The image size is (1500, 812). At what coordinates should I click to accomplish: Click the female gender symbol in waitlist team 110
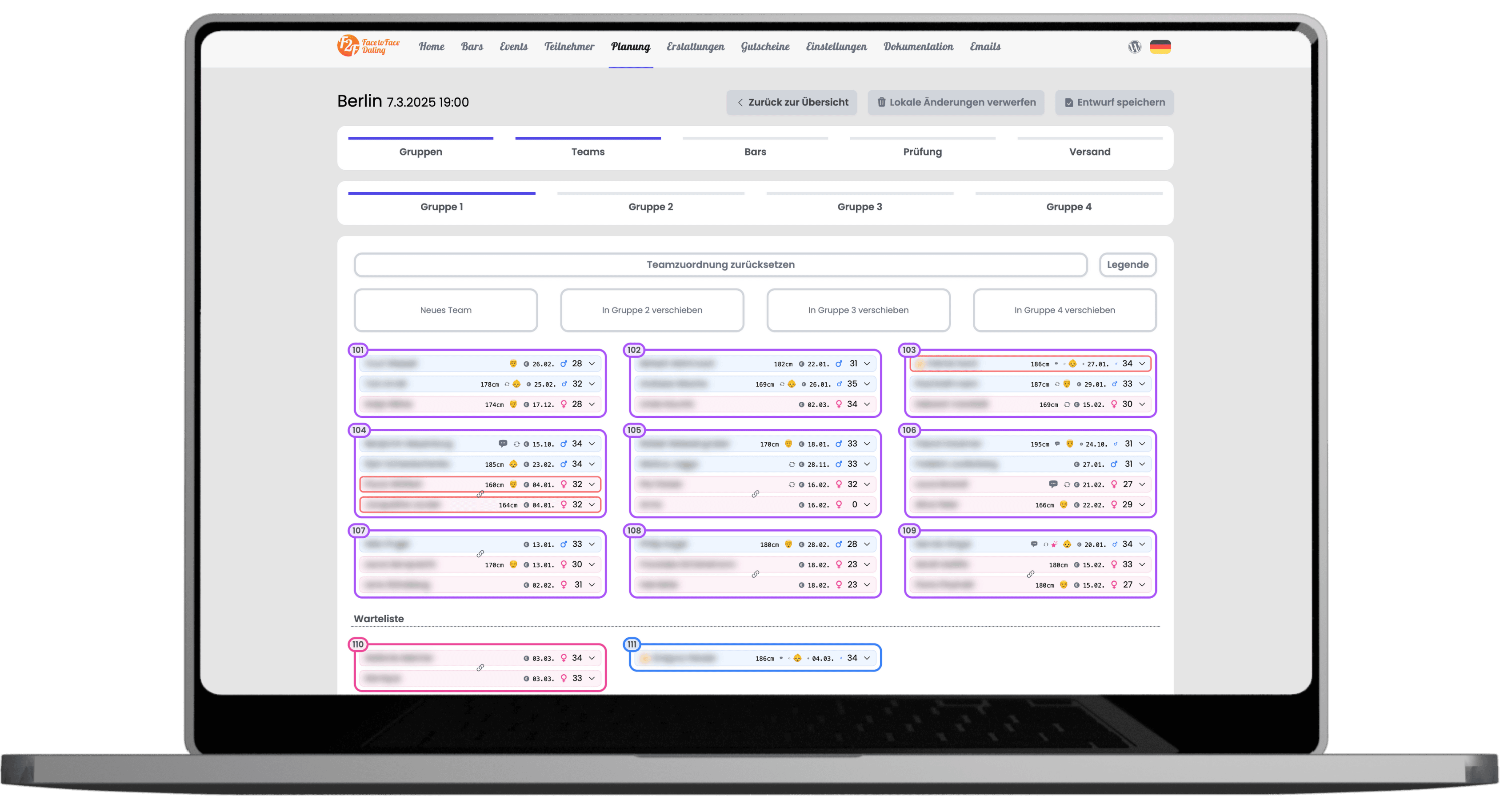click(x=564, y=658)
